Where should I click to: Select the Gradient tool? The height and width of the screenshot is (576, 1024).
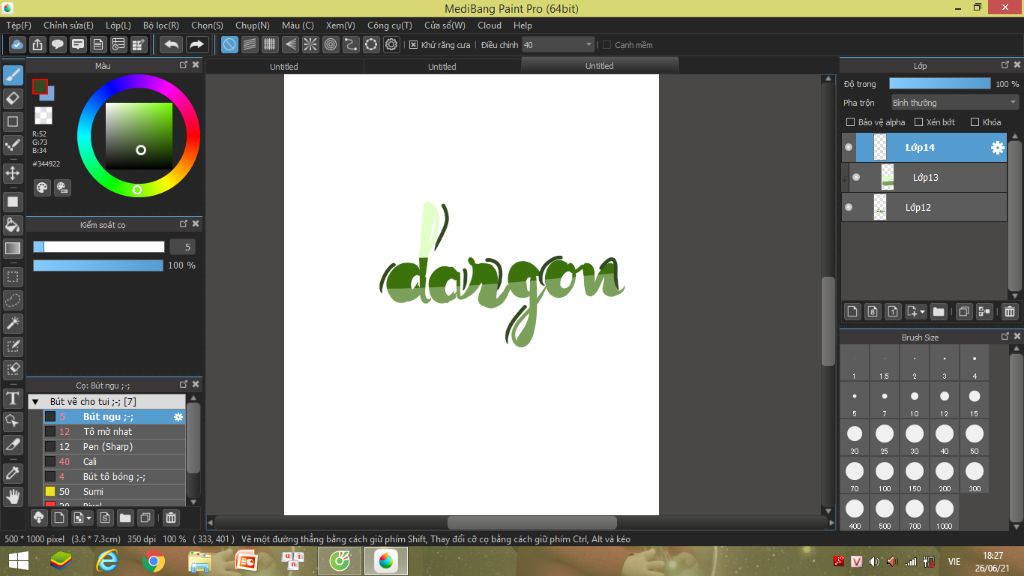[x=12, y=248]
